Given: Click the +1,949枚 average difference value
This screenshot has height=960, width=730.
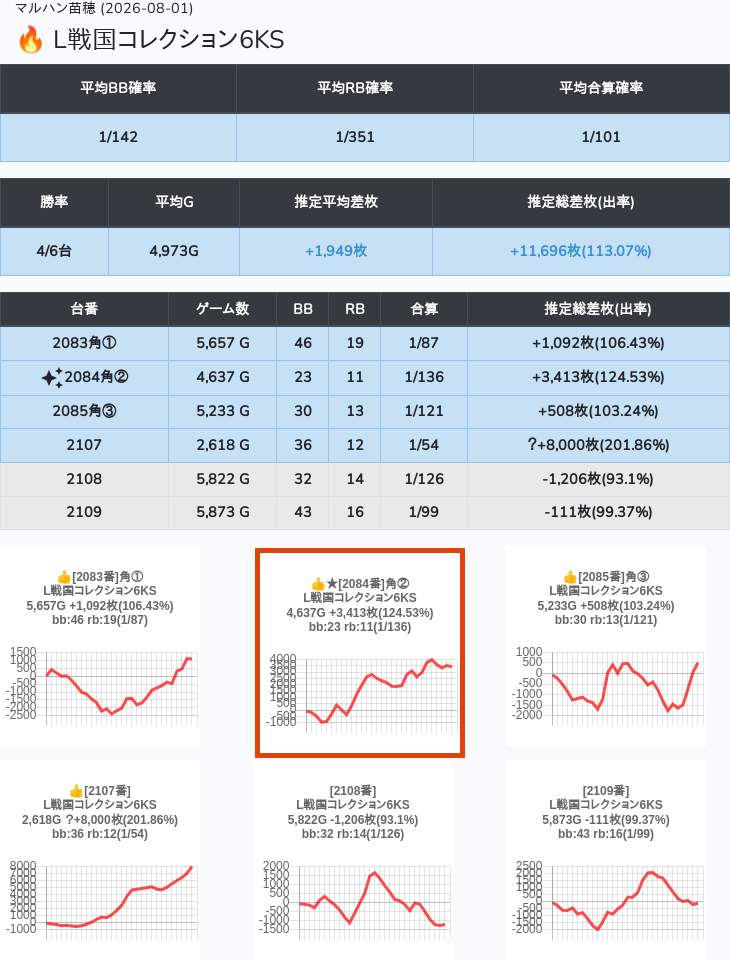Looking at the screenshot, I should click(x=336, y=251).
